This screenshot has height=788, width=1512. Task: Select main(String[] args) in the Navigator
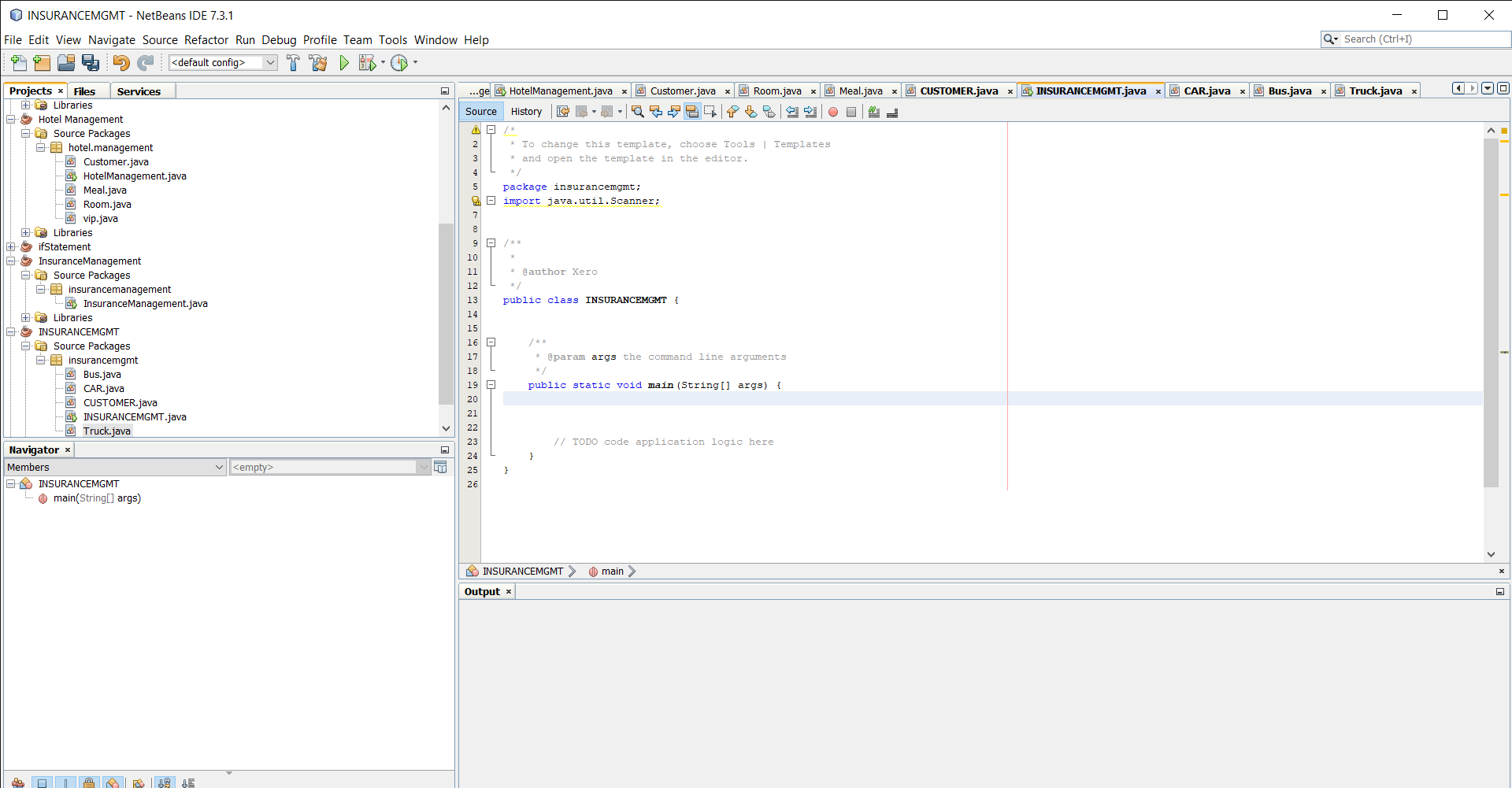tap(96, 498)
